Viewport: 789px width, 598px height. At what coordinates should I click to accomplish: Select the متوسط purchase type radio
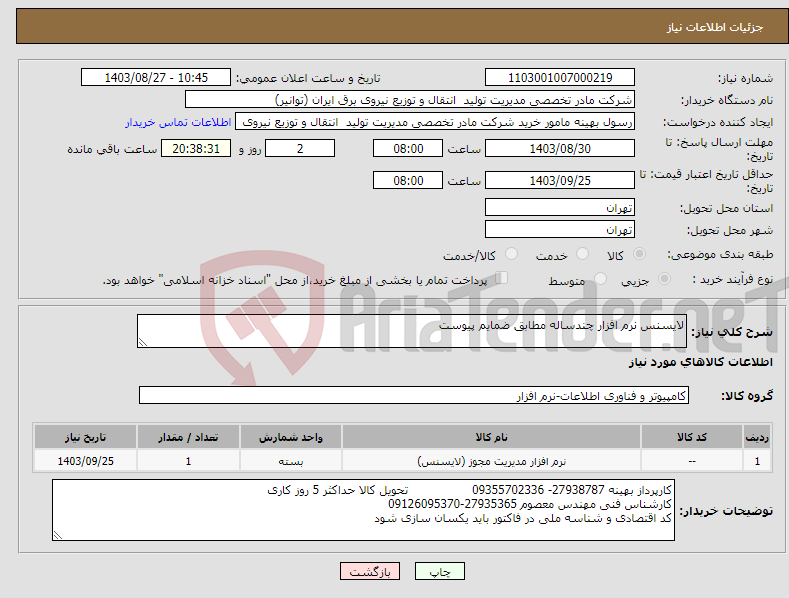600,278
